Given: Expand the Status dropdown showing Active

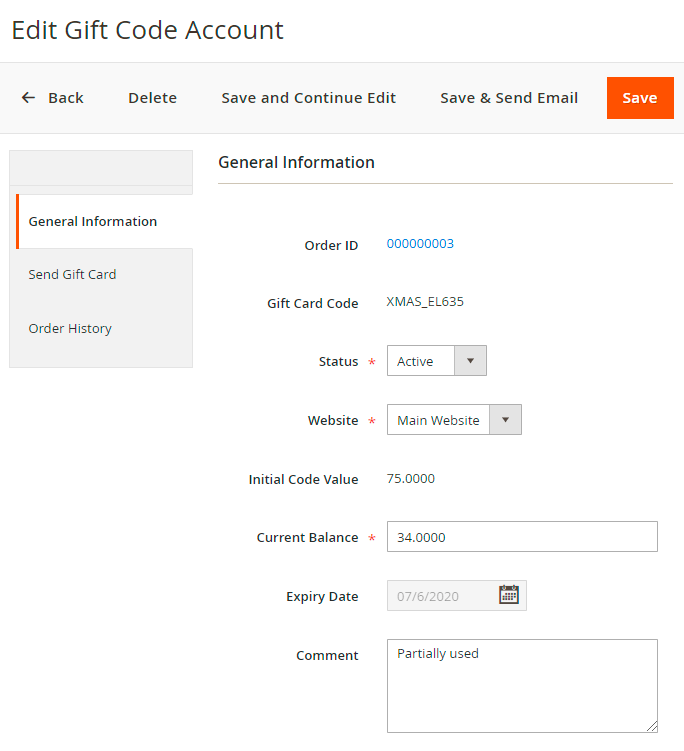Looking at the screenshot, I should coord(436,361).
